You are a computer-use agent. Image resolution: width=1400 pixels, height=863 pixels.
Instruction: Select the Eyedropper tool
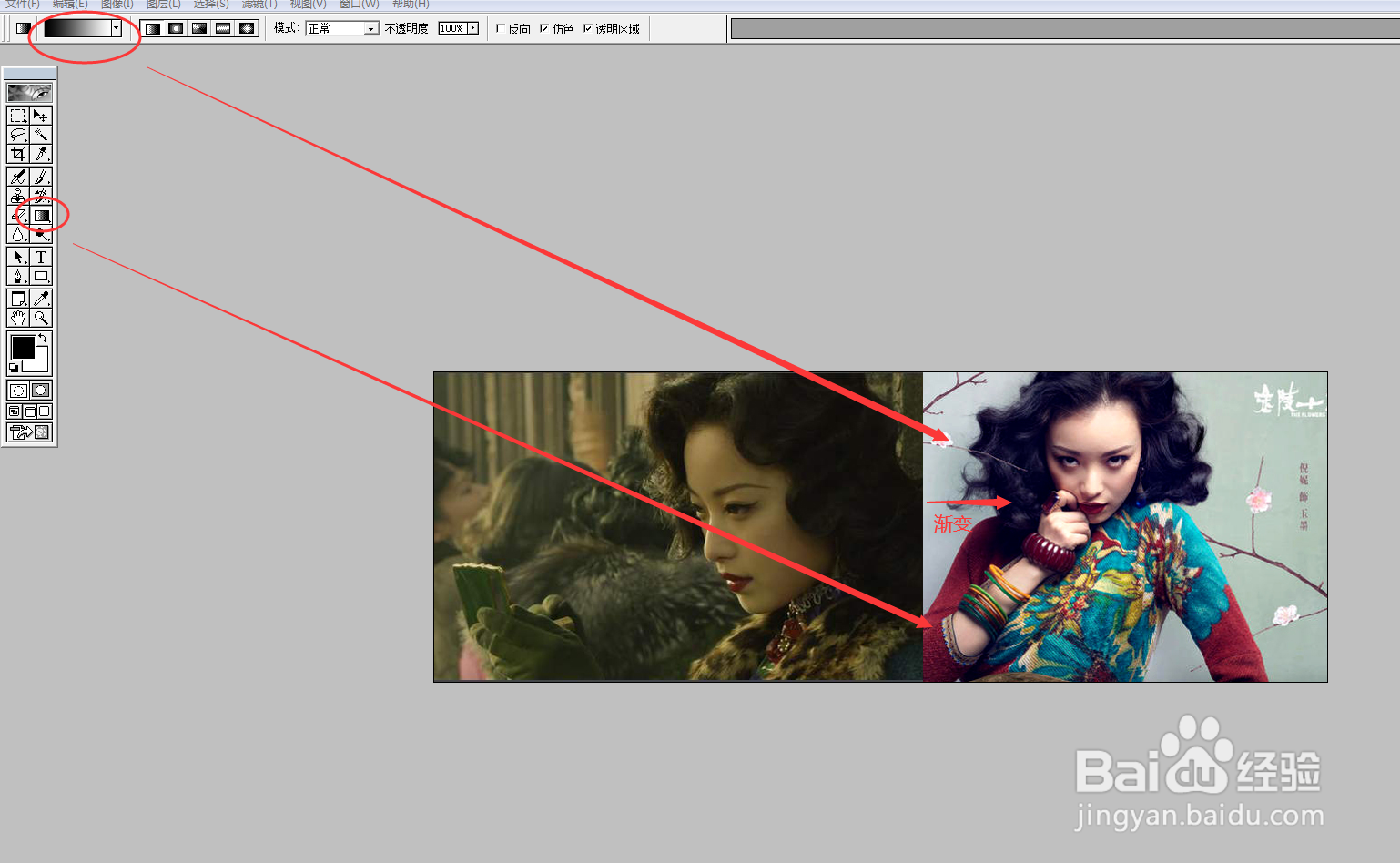point(41,299)
